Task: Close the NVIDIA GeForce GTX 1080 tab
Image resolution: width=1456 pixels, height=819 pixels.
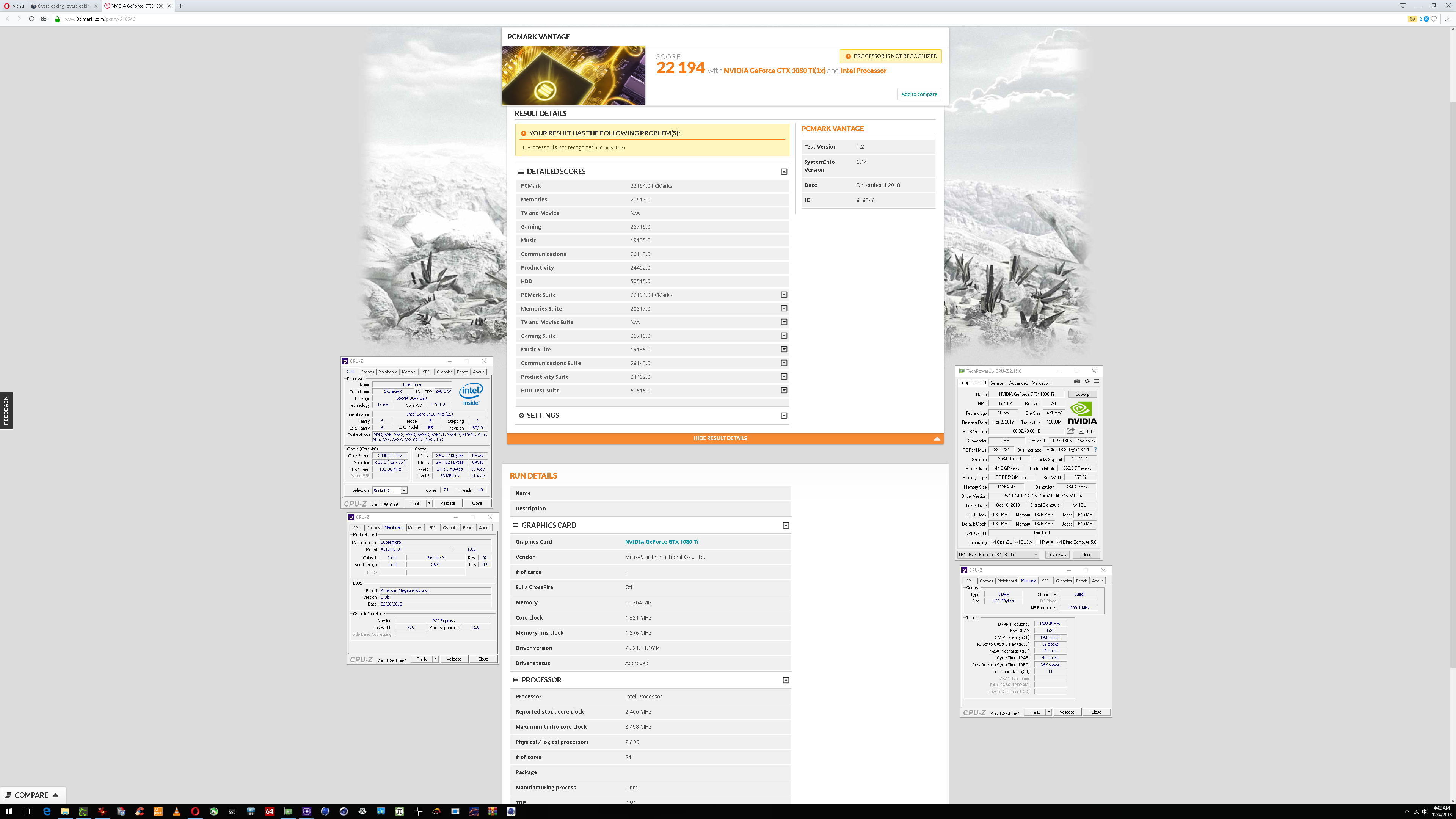Action: (169, 6)
